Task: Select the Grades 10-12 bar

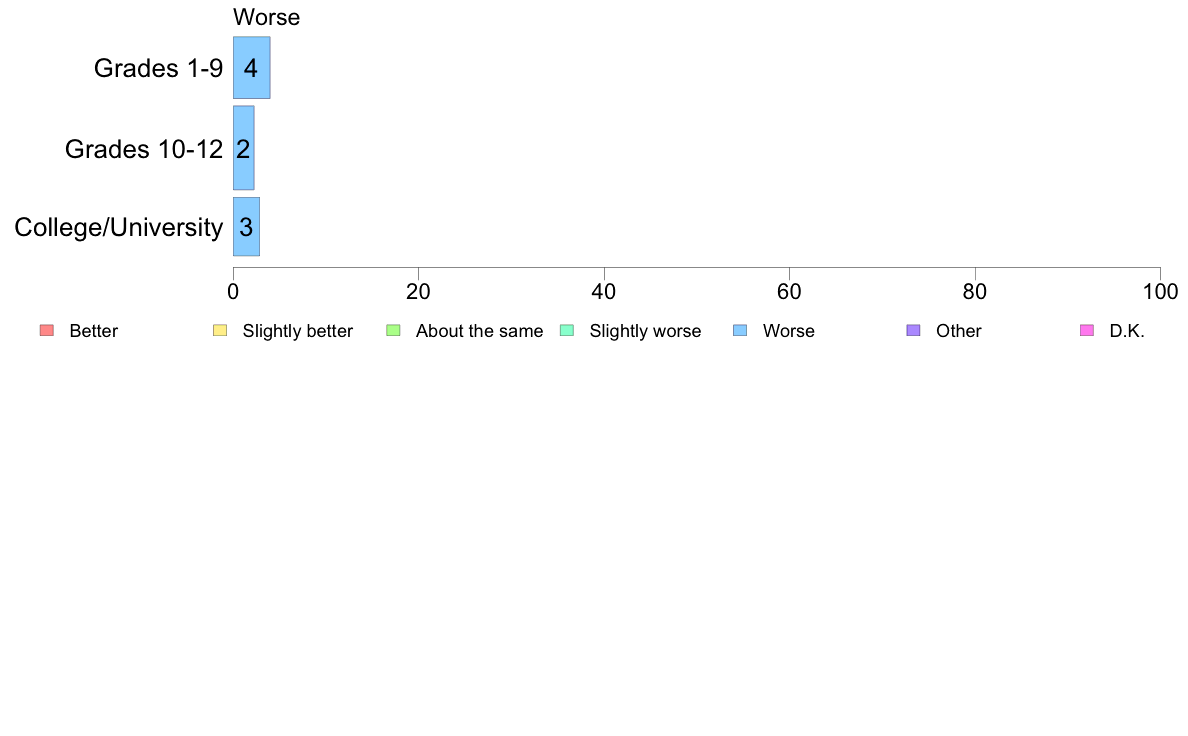Action: click(x=243, y=148)
